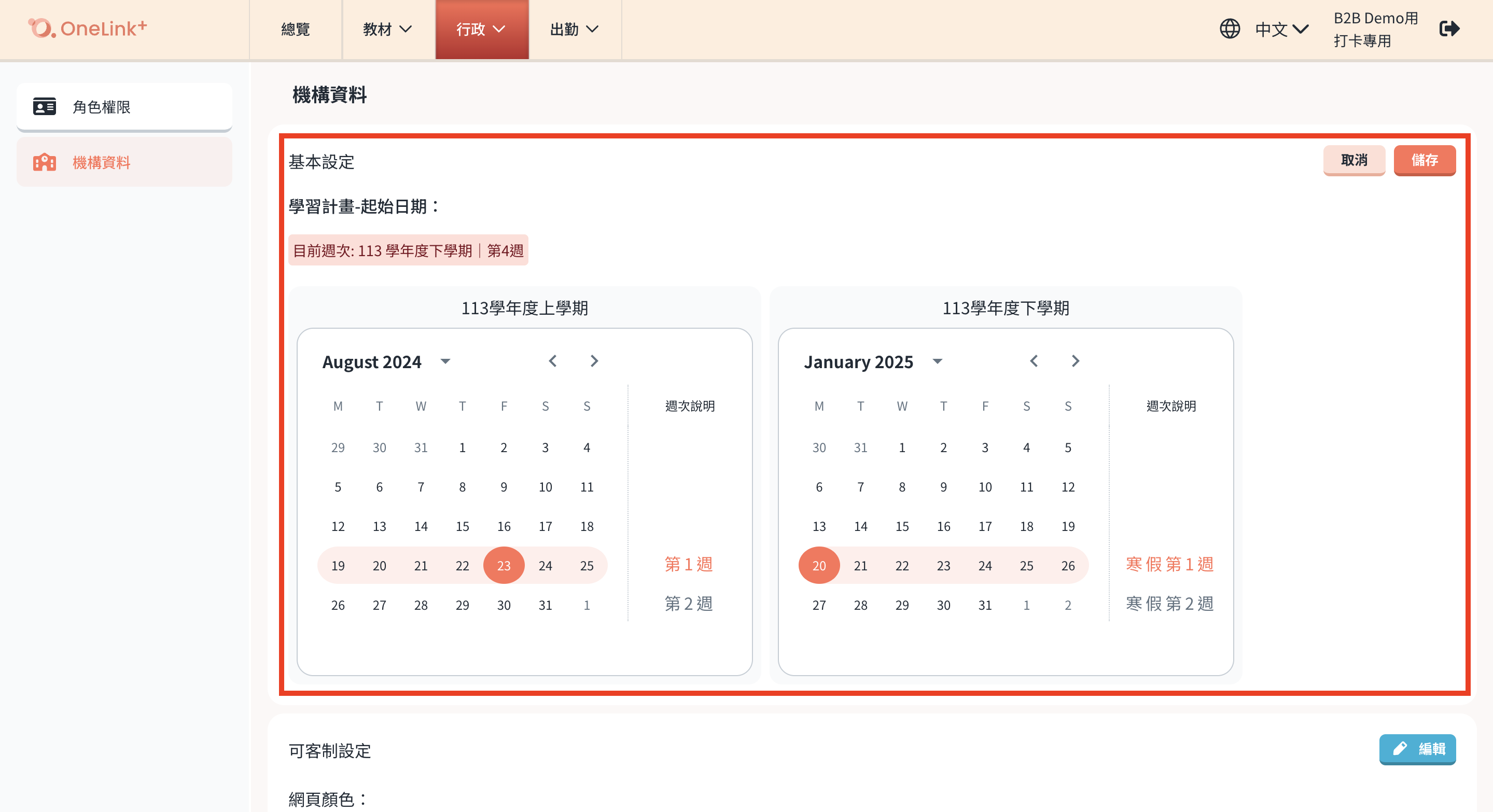Click the 儲存 button
This screenshot has height=812, width=1493.
[x=1425, y=160]
